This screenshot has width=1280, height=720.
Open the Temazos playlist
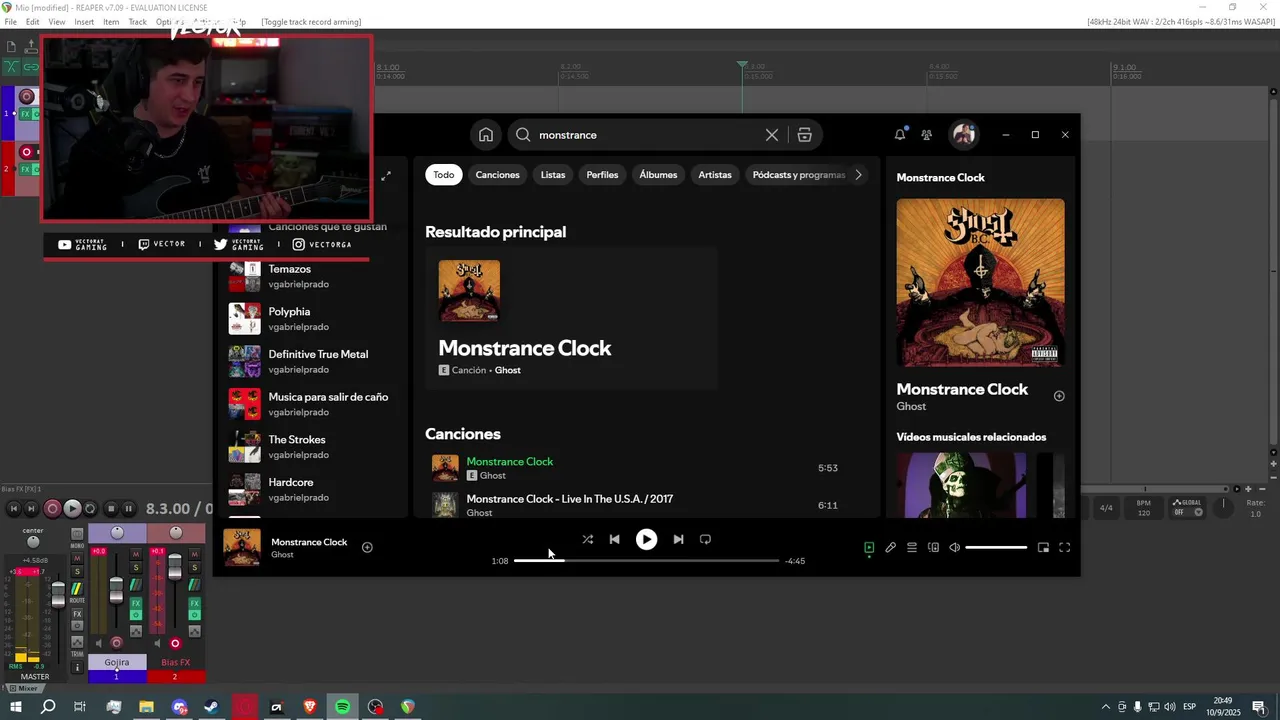[x=308, y=276]
